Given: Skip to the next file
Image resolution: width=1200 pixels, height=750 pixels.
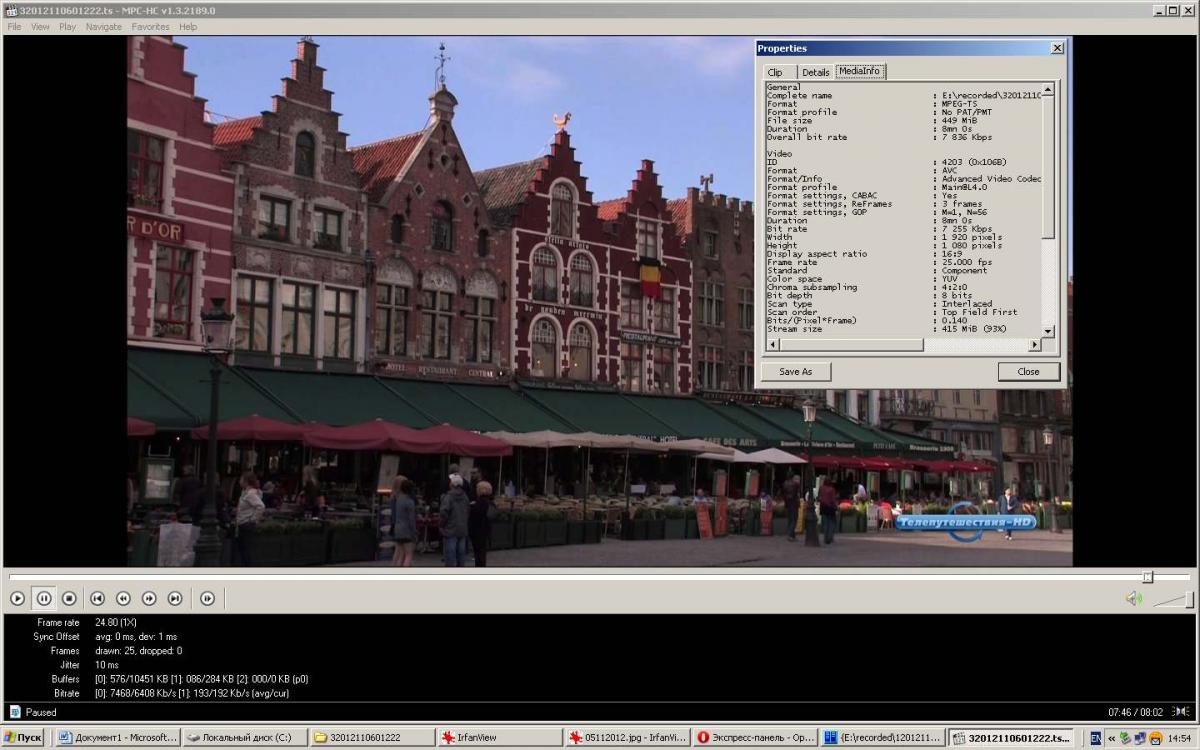Looking at the screenshot, I should click(x=175, y=598).
